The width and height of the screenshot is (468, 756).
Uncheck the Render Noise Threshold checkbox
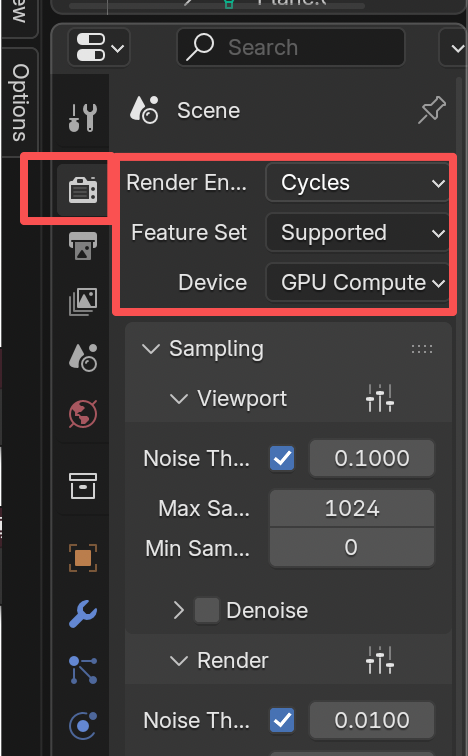(282, 720)
